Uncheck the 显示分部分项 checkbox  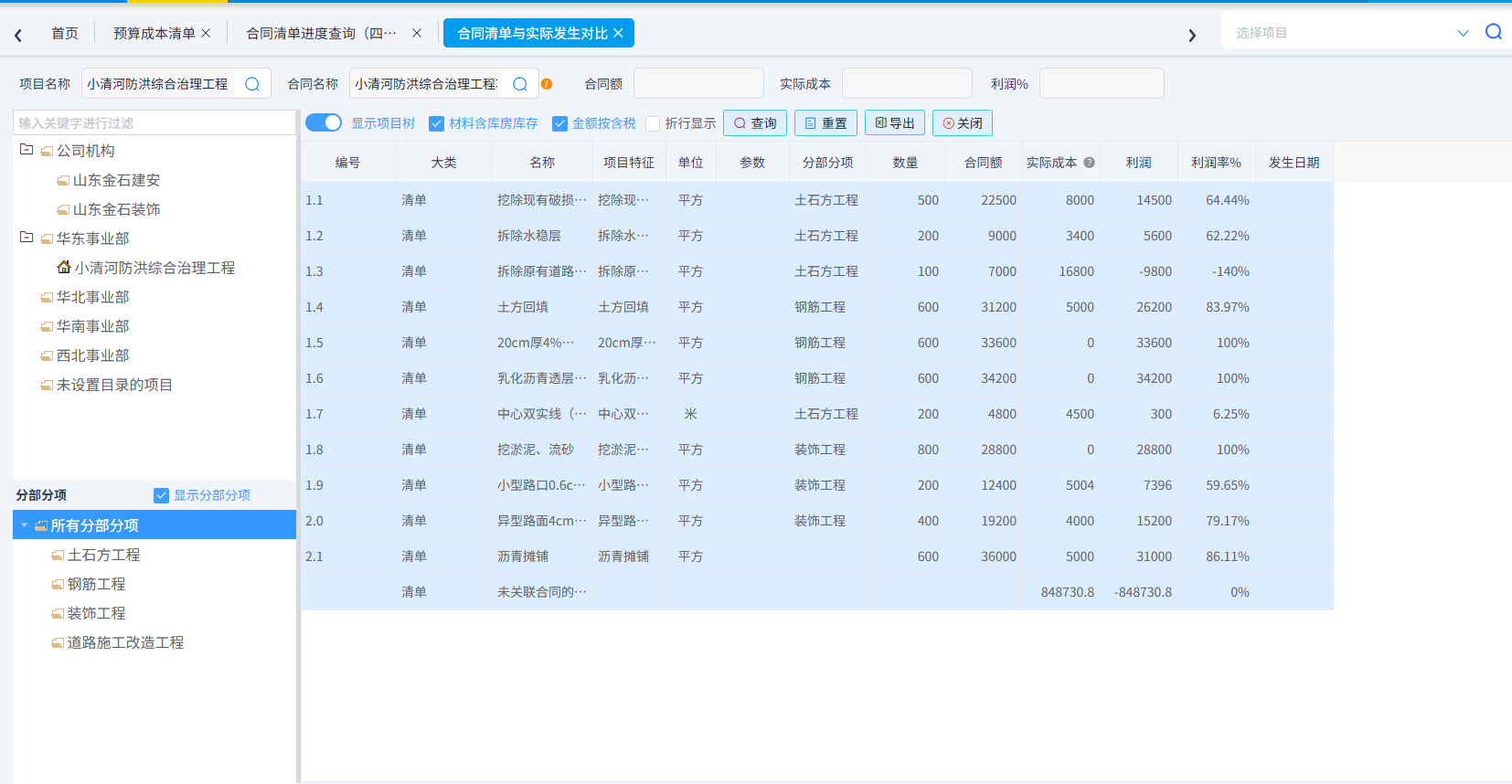[162, 495]
